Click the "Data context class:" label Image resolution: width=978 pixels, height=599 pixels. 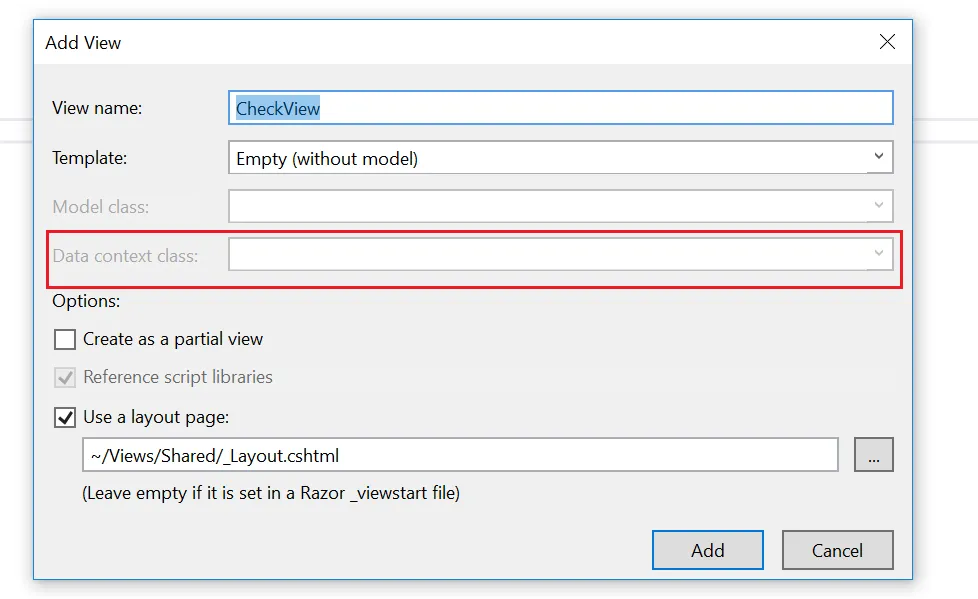tap(125, 256)
